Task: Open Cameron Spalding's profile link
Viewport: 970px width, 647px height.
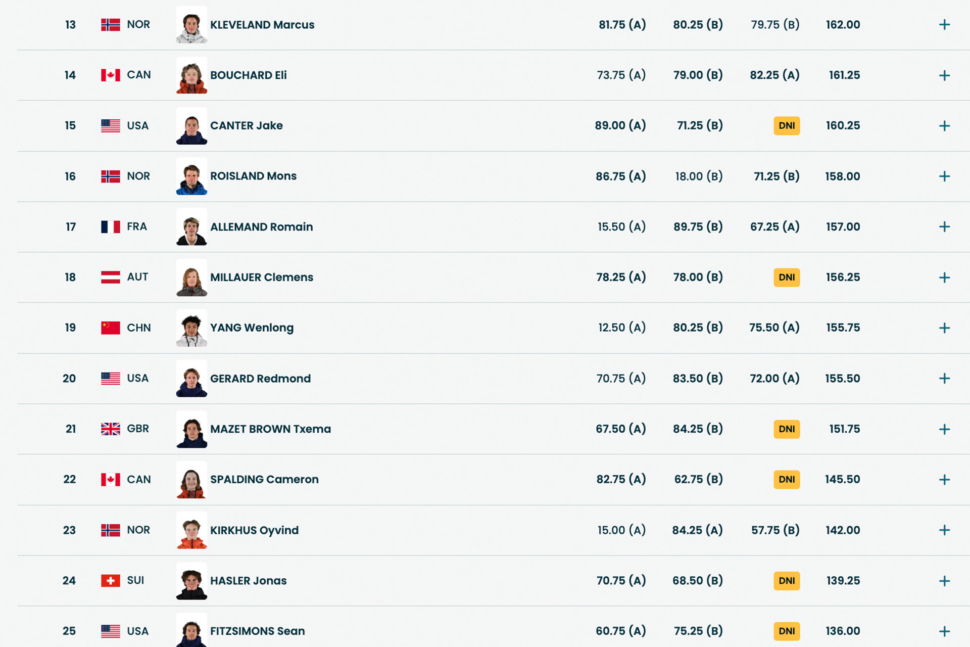Action: pyautogui.click(x=264, y=480)
